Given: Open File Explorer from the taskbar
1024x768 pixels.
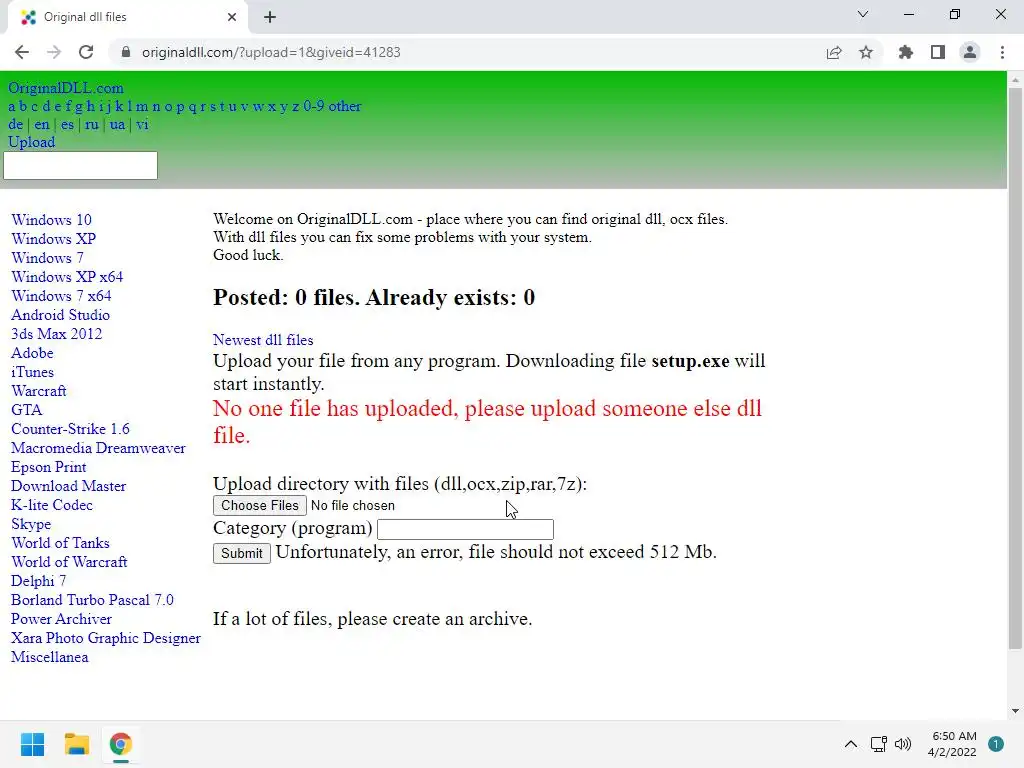Looking at the screenshot, I should pyautogui.click(x=76, y=744).
